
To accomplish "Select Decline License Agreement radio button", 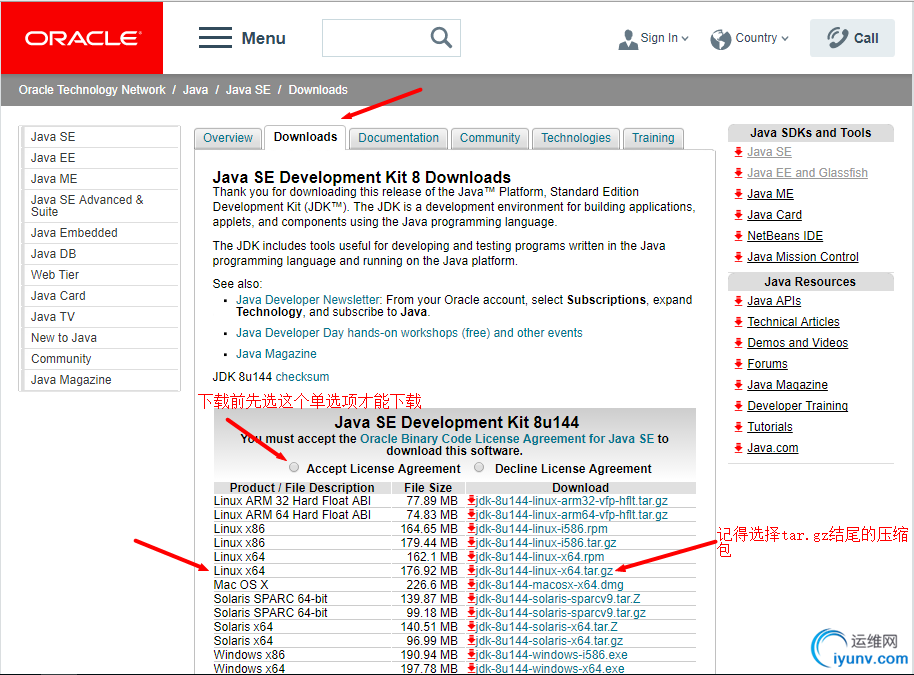I will point(479,467).
